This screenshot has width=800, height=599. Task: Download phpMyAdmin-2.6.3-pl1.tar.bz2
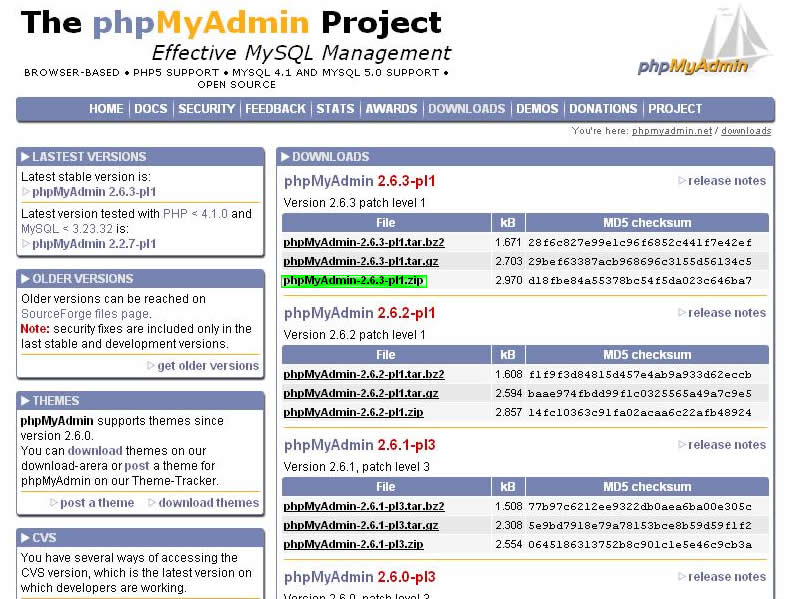click(x=364, y=242)
